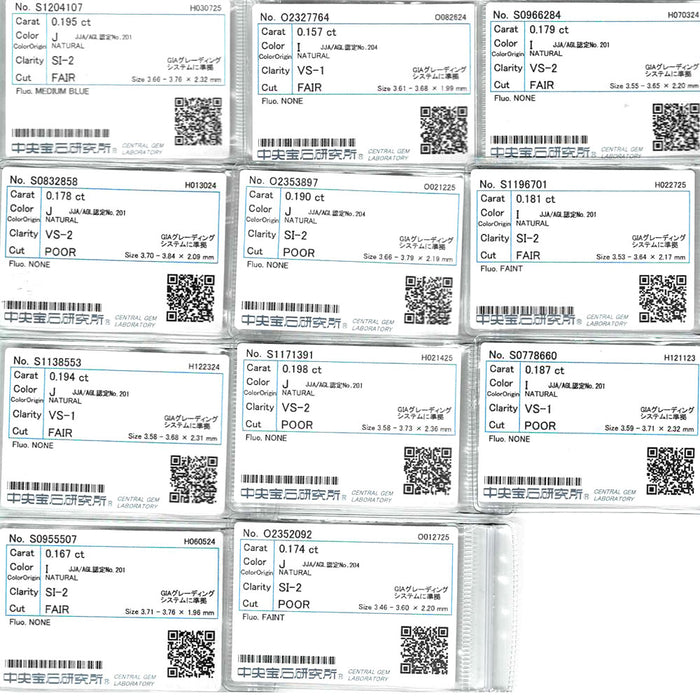
Task: Select the text "No. O2352092"
Action: click(x=277, y=533)
